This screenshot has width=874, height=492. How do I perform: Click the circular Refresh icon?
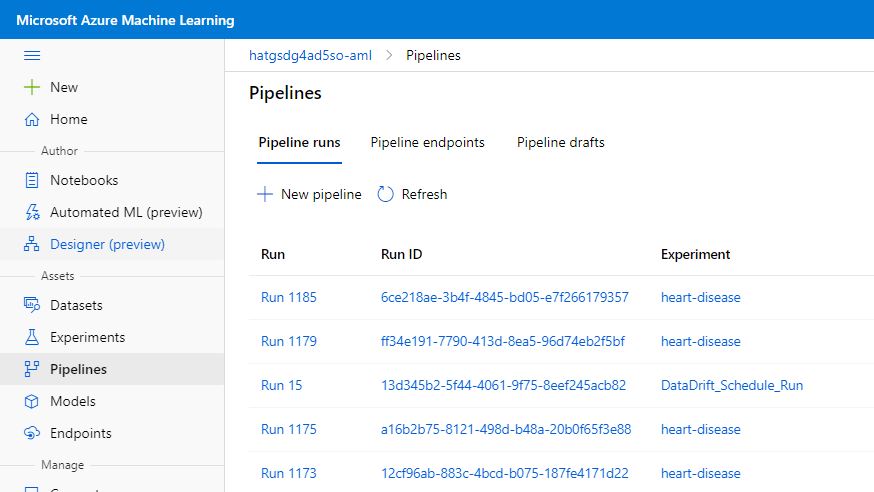pyautogui.click(x=385, y=194)
